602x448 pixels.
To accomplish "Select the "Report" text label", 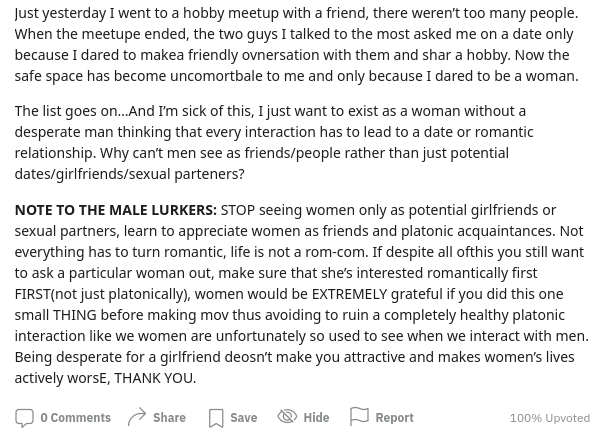I will tap(394, 418).
